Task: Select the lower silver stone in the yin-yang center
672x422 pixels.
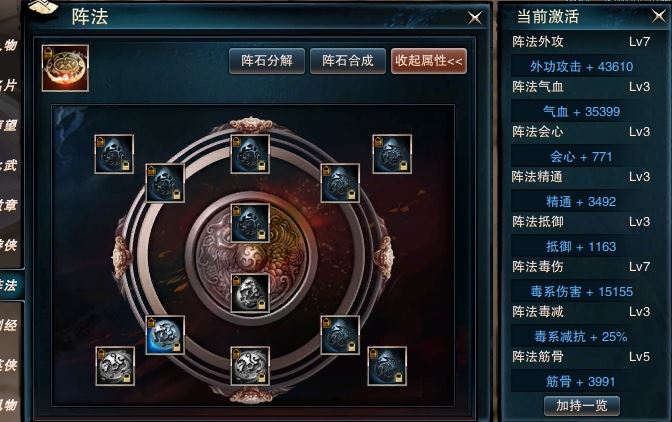Action: 250,293
